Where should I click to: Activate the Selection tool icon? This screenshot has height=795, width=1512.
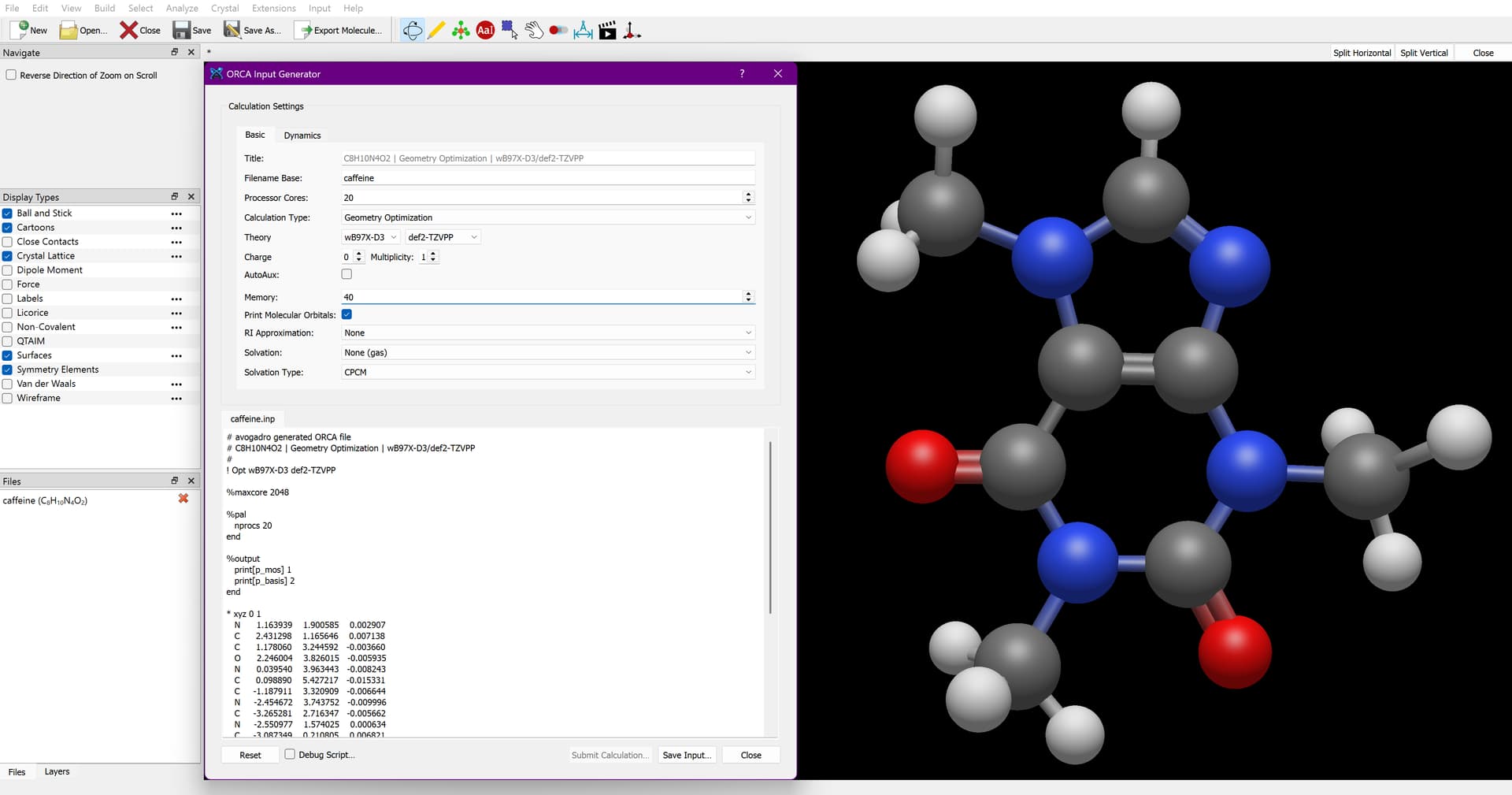tap(510, 31)
